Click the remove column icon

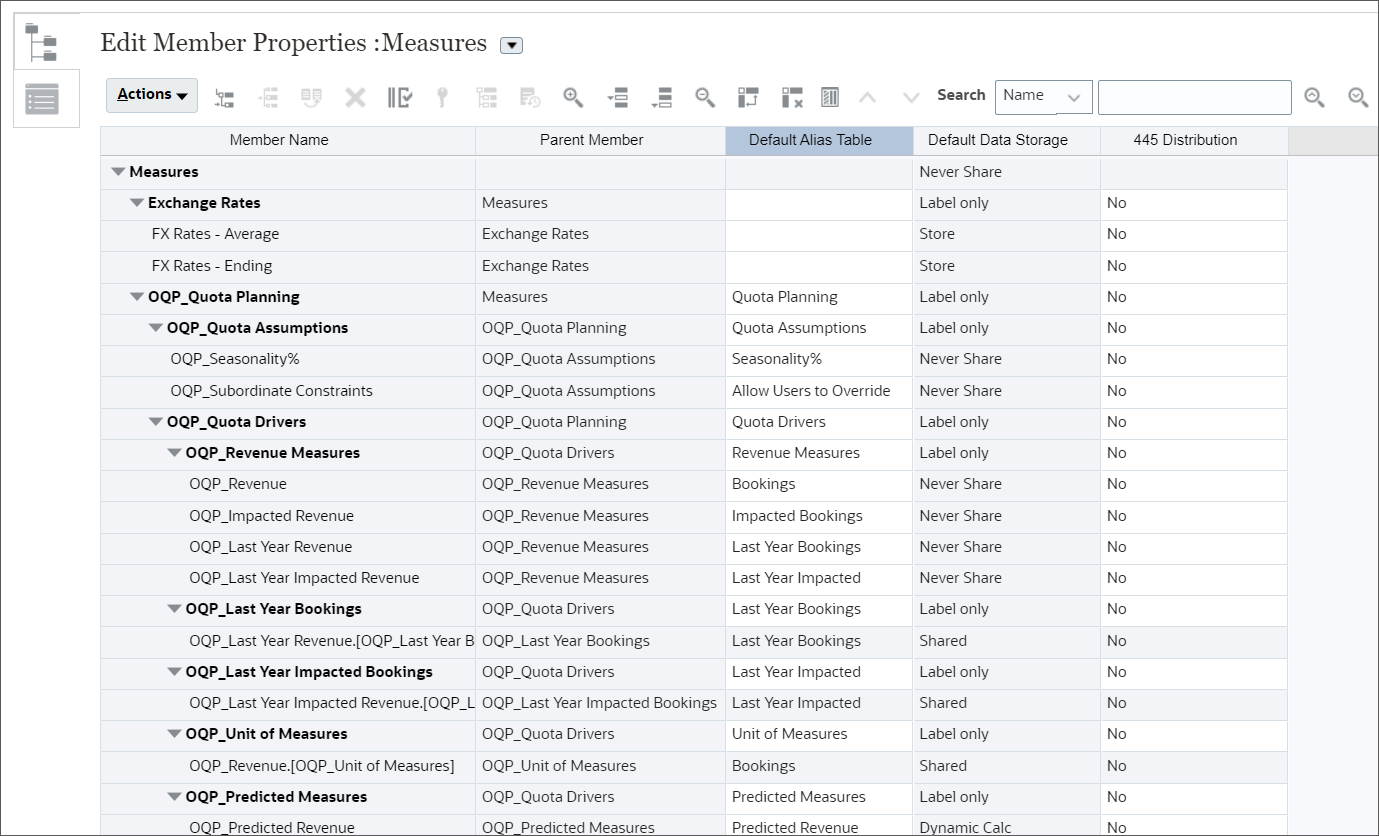point(791,97)
